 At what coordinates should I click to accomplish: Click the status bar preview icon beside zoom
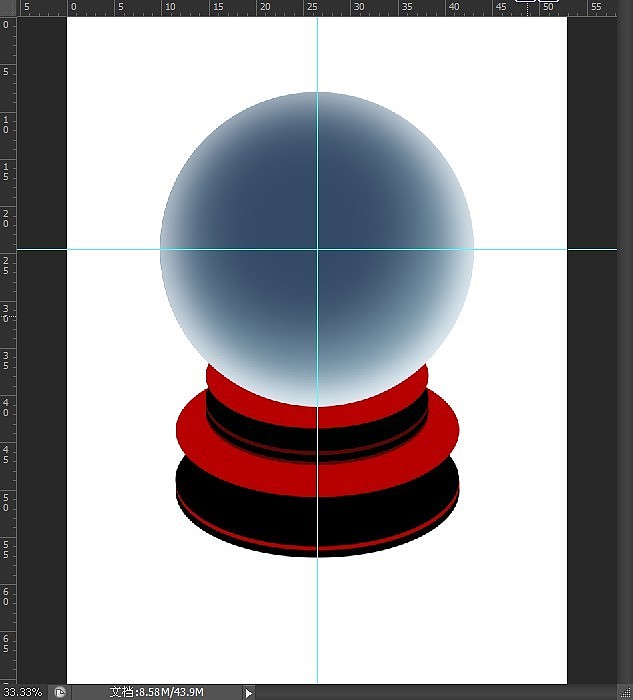coord(60,692)
